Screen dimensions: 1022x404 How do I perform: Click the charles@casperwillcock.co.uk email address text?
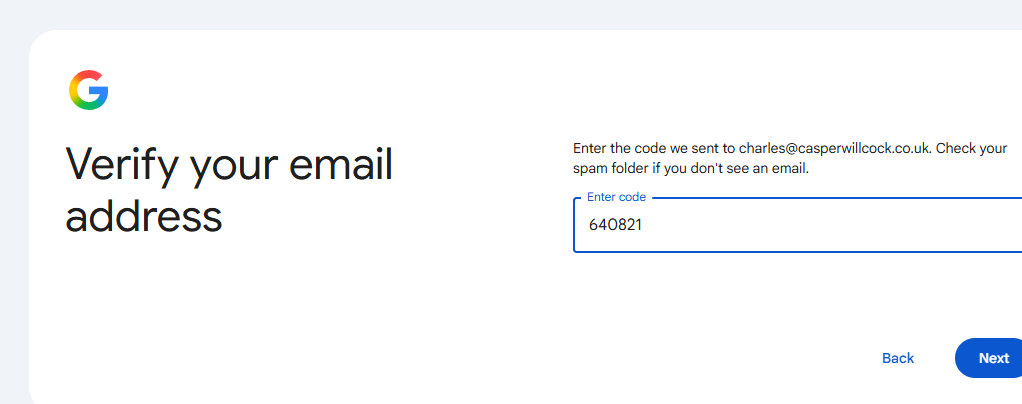(x=836, y=149)
